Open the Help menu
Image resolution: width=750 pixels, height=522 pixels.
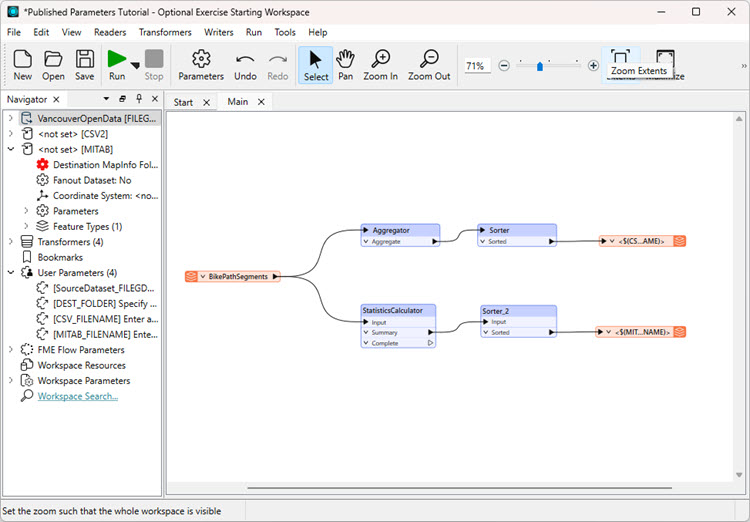point(318,32)
